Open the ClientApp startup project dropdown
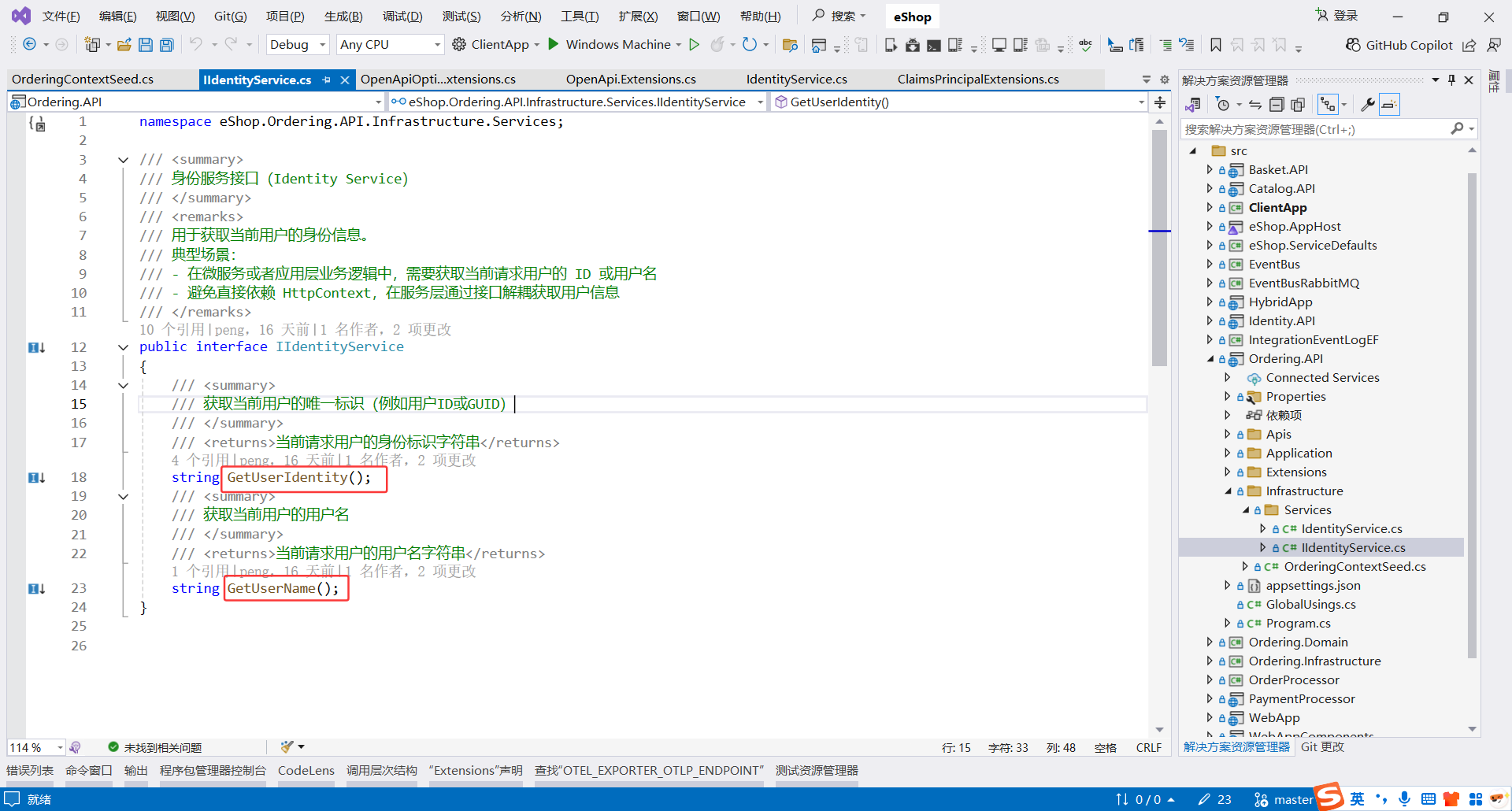 [x=536, y=45]
